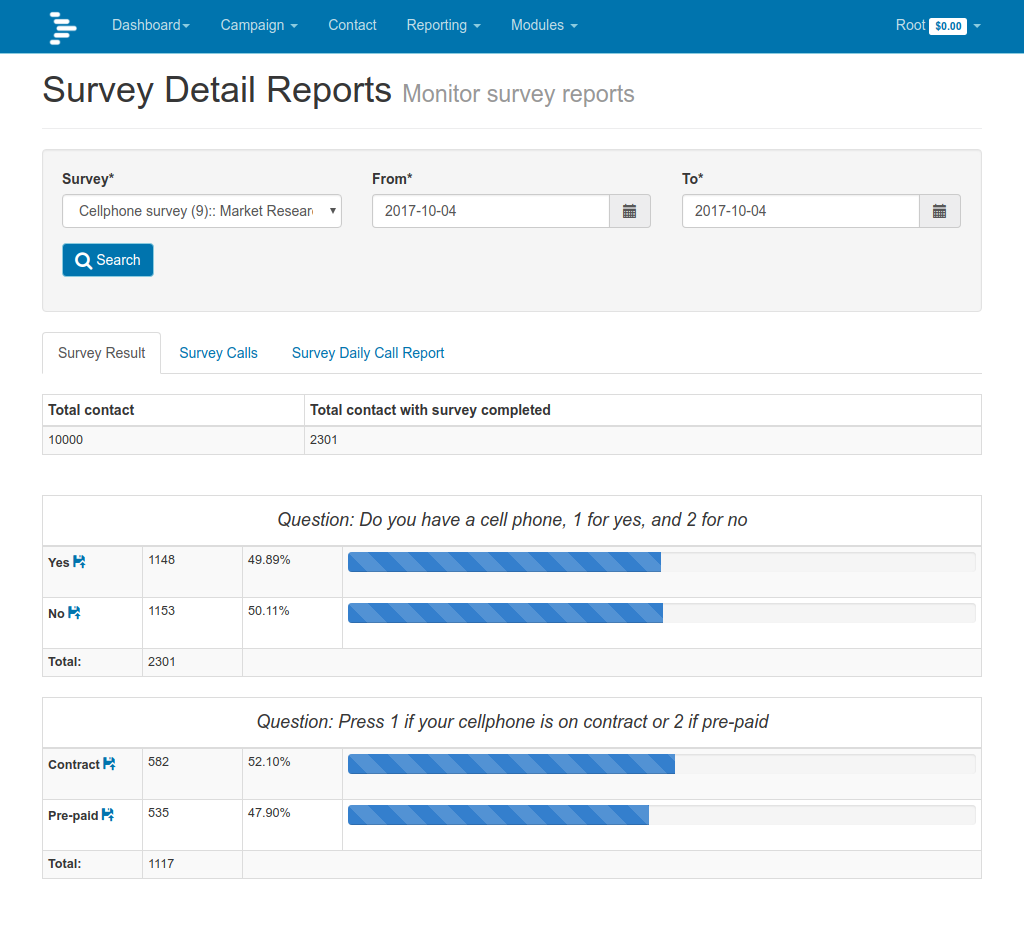Click the export icon beside Yes
The width and height of the screenshot is (1024, 934).
[x=78, y=561]
